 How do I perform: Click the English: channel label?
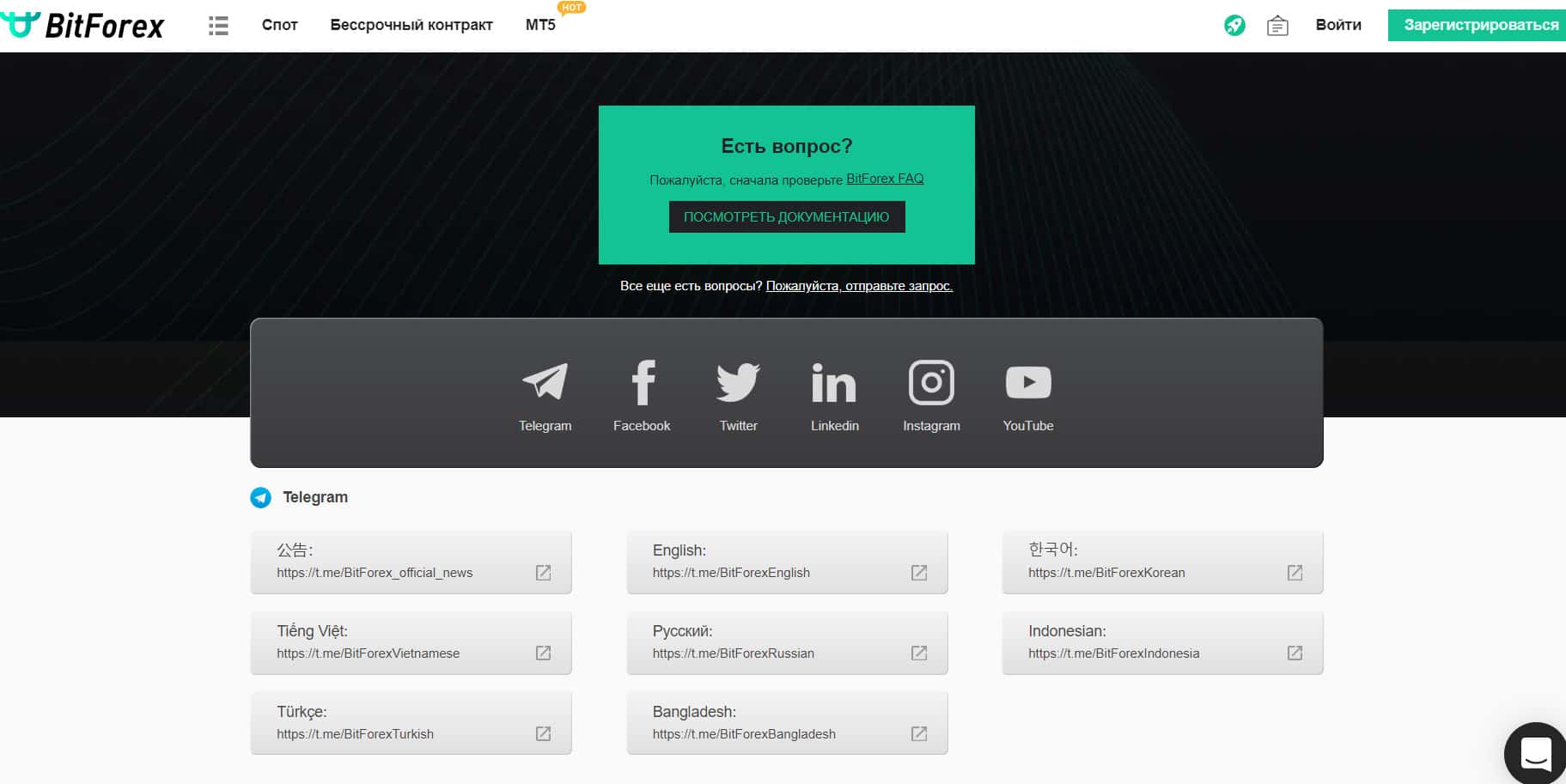pos(679,550)
